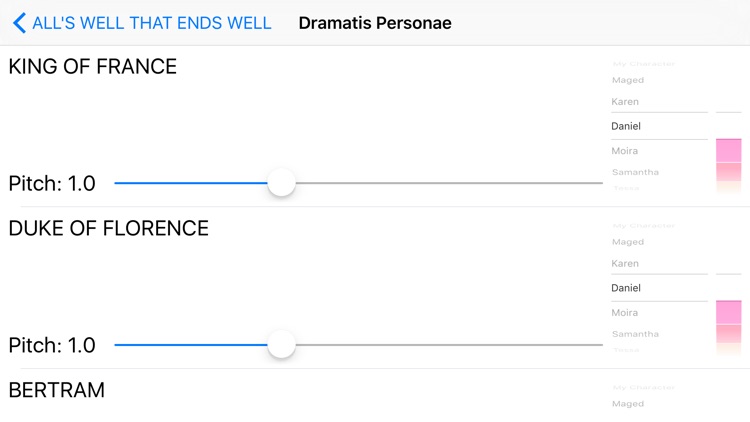Tap the BERTRAM character name
This screenshot has height=422, width=750.
coord(57,391)
